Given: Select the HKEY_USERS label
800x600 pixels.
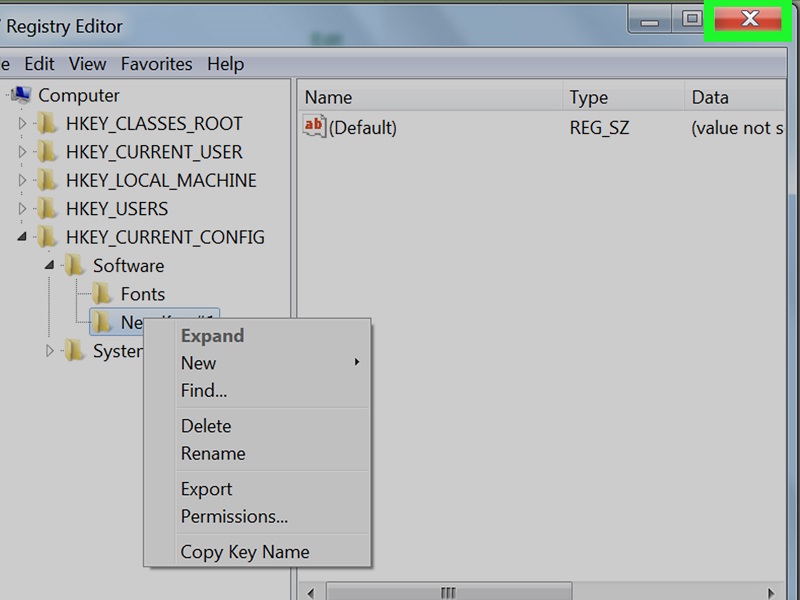Looking at the screenshot, I should coord(117,209).
